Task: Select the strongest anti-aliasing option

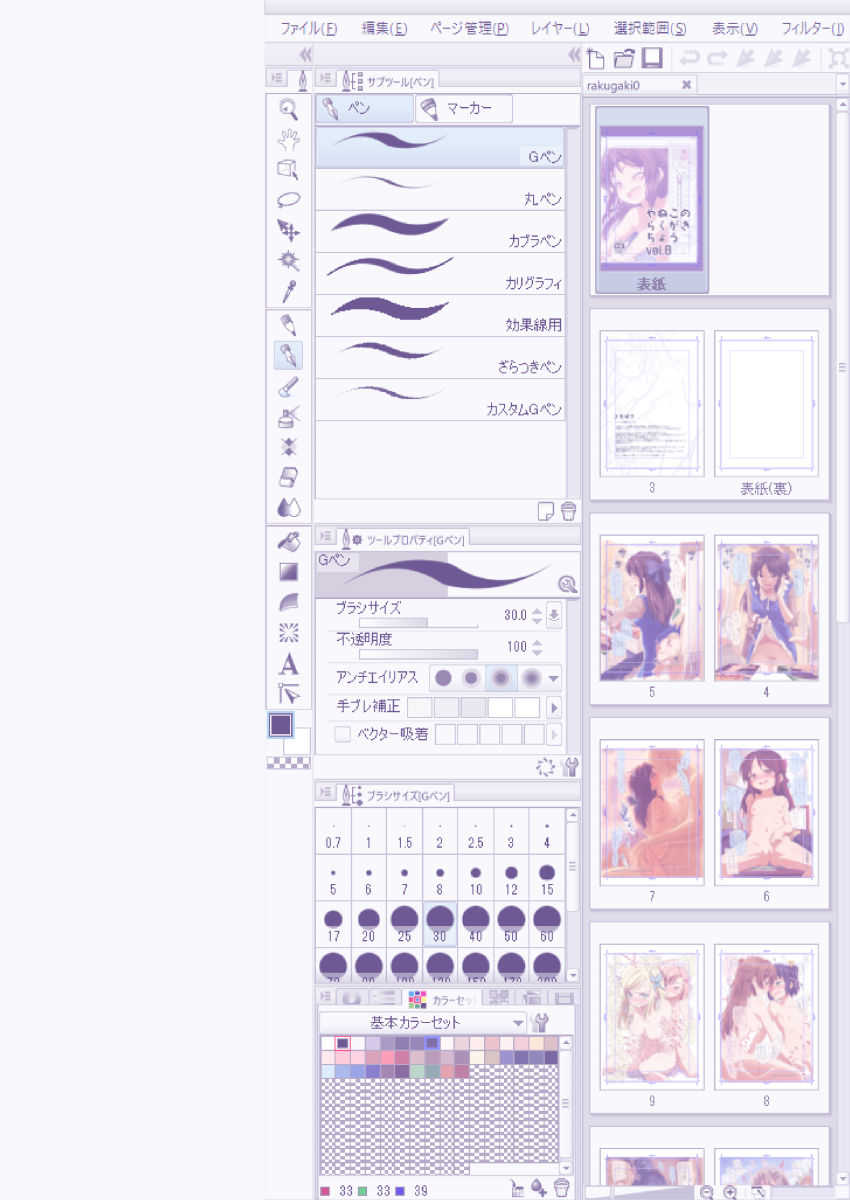Action: click(530, 678)
